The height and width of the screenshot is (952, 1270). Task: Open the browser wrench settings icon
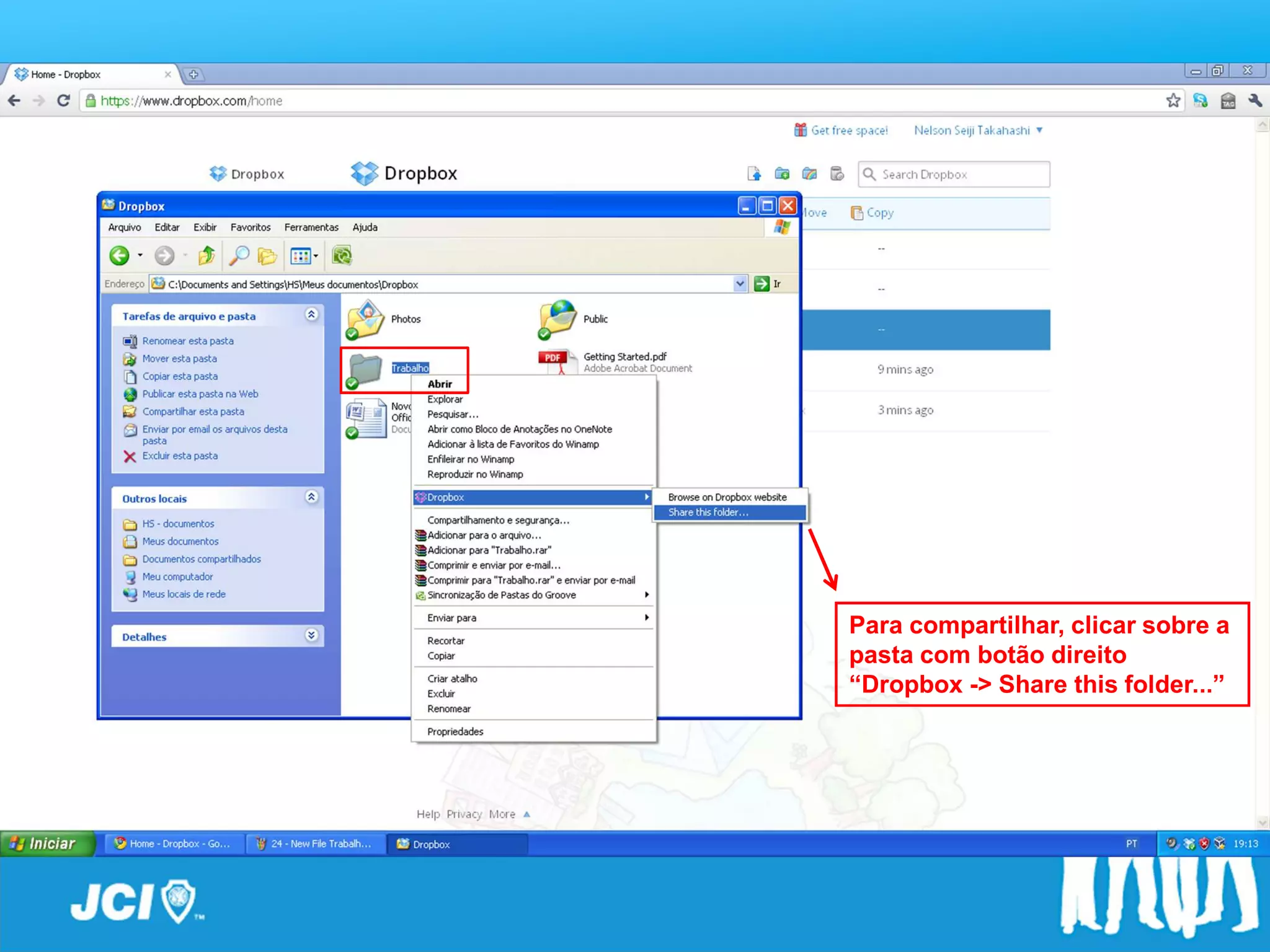(x=1255, y=100)
